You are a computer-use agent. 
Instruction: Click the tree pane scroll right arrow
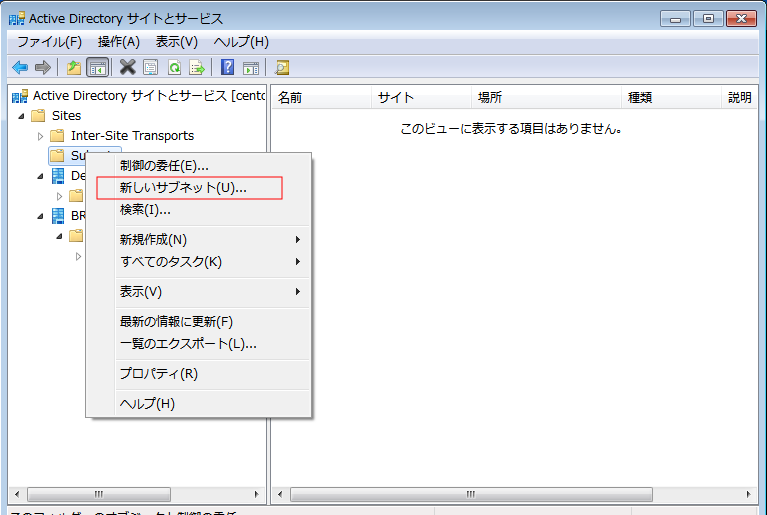[x=257, y=494]
